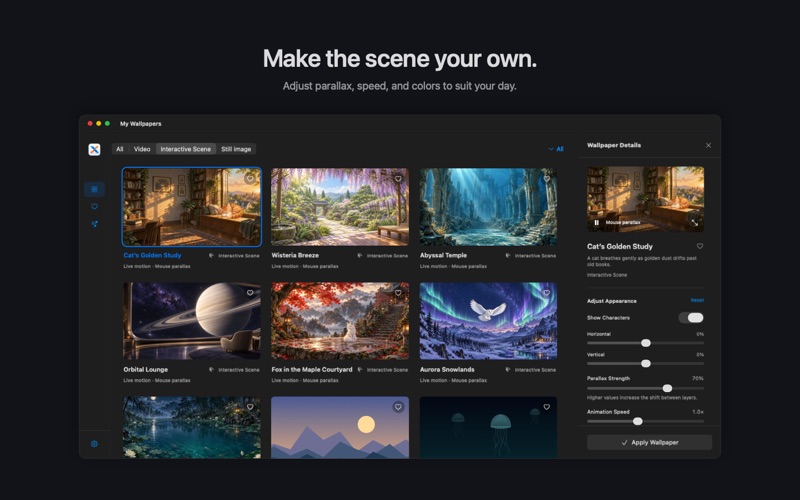Screen dimensions: 800x500
Task: Open the favorites heart in the sidebar
Action: pos(94,207)
